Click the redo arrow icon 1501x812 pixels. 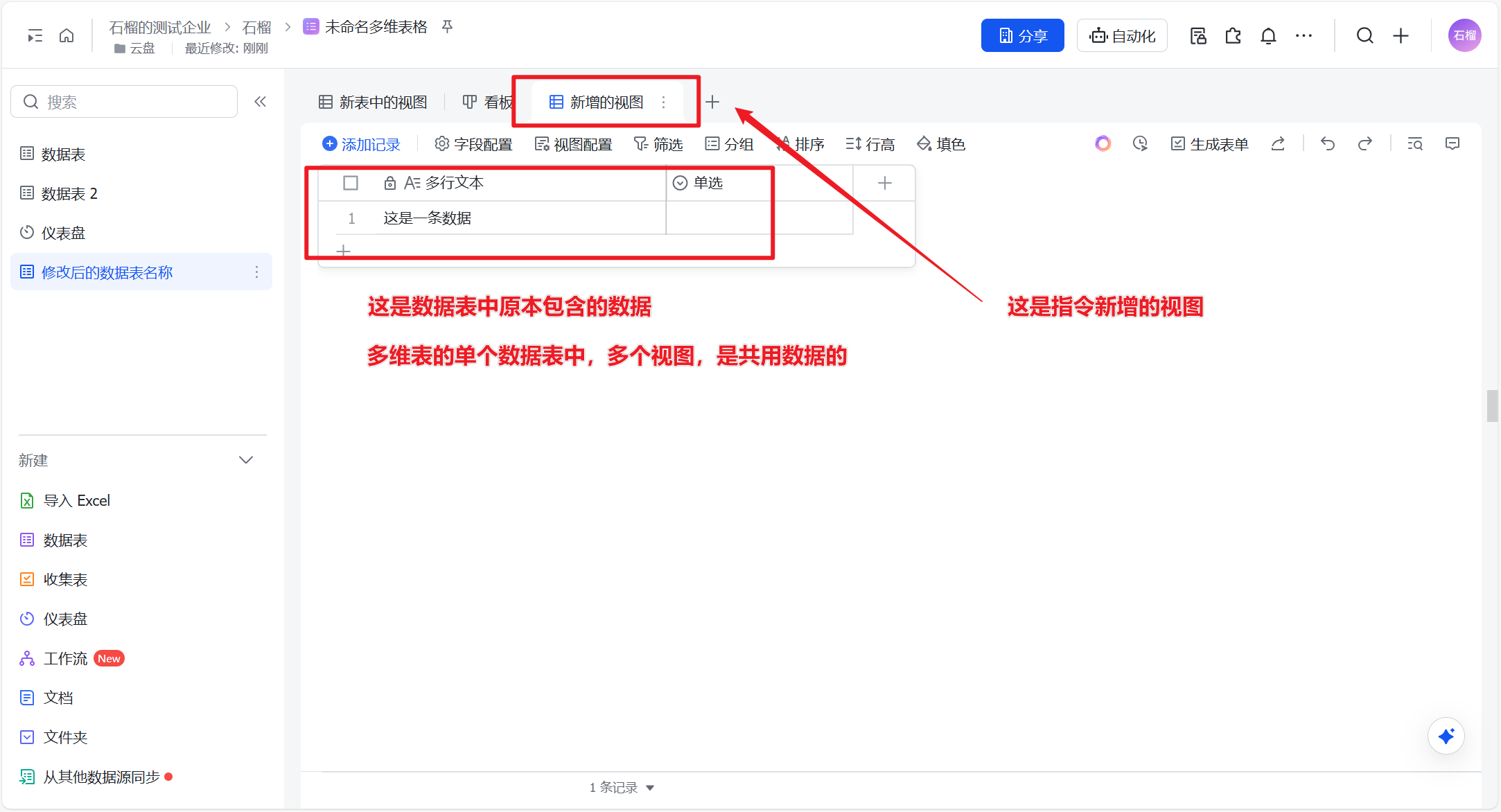[1364, 143]
